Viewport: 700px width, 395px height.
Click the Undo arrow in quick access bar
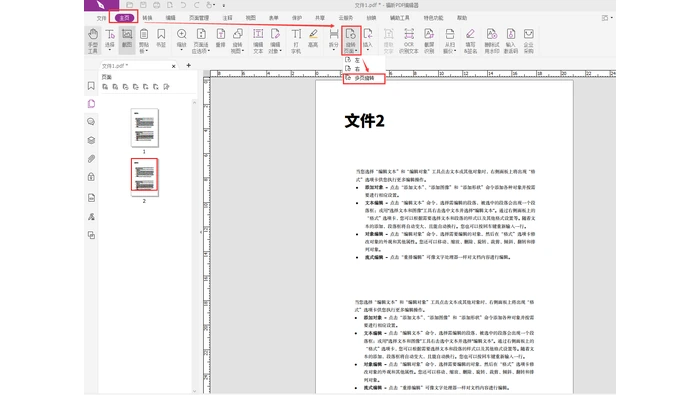(183, 5)
